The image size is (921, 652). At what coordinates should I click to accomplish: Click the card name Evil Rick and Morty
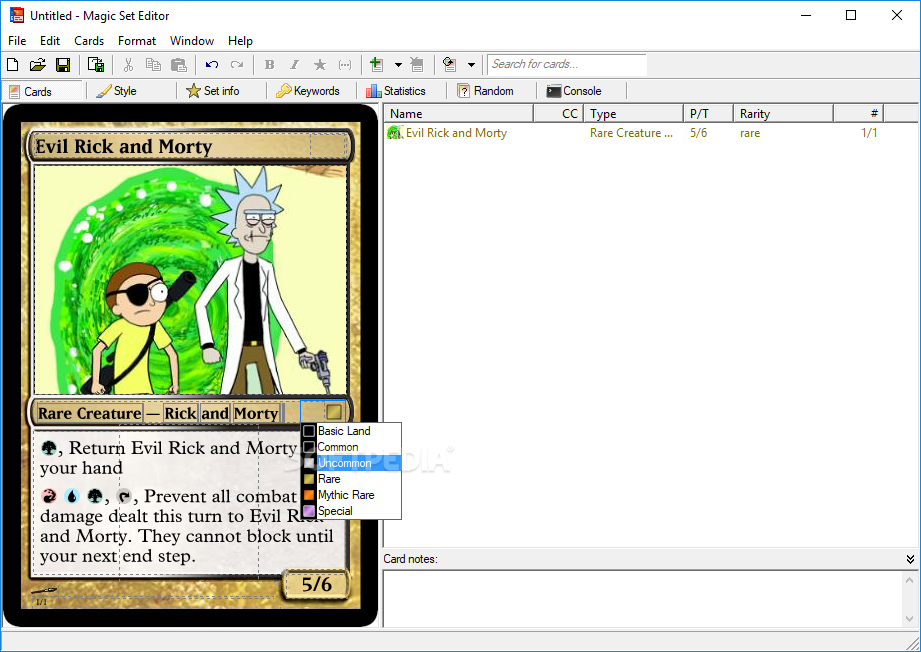pos(123,146)
